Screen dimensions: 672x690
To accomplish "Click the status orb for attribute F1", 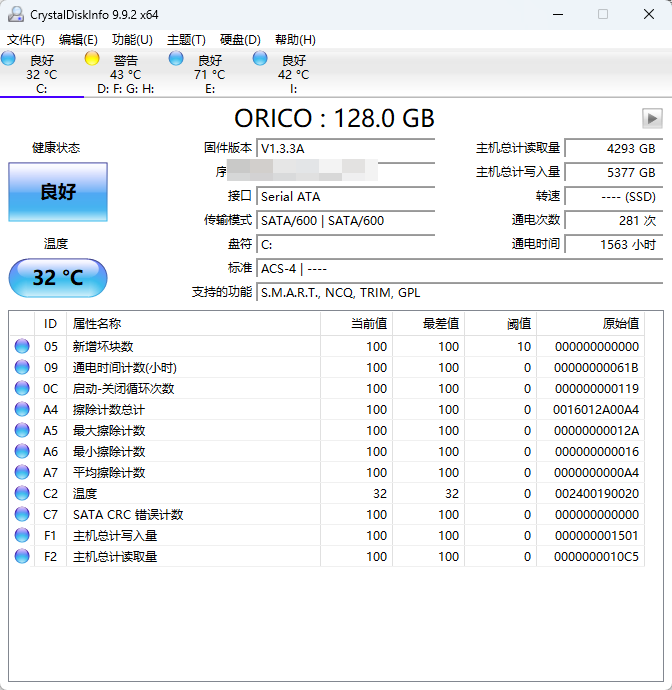I will [x=22, y=536].
